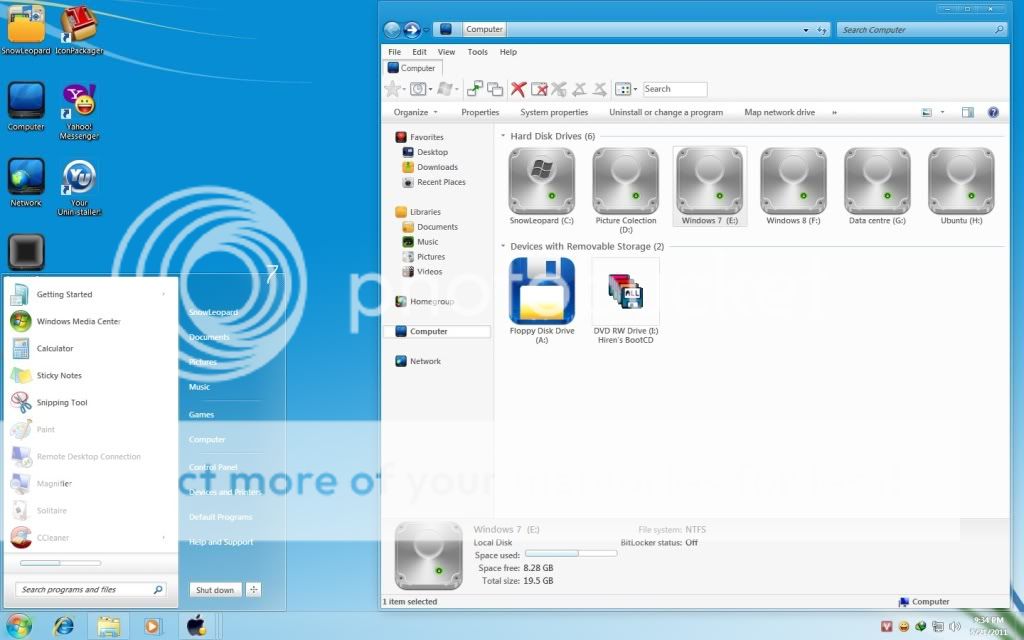Open the address bar history dropdown arrow

(806, 30)
